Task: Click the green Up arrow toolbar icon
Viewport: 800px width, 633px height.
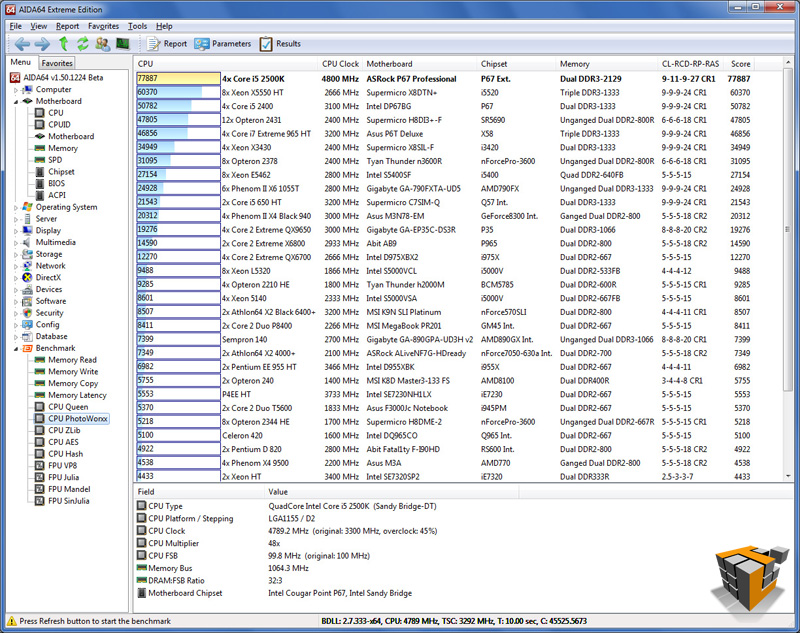Action: (63, 44)
